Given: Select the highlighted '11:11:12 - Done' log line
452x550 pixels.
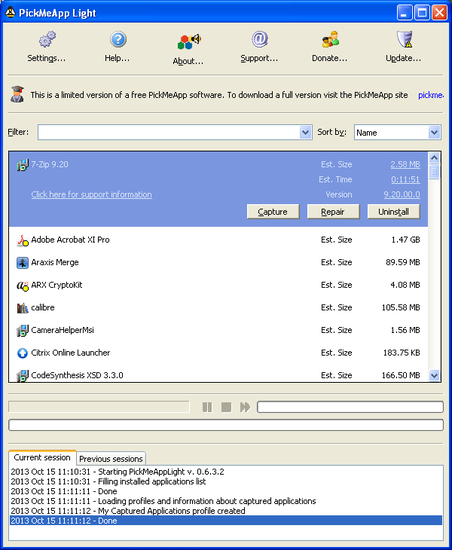Looking at the screenshot, I should pyautogui.click(x=226, y=521).
